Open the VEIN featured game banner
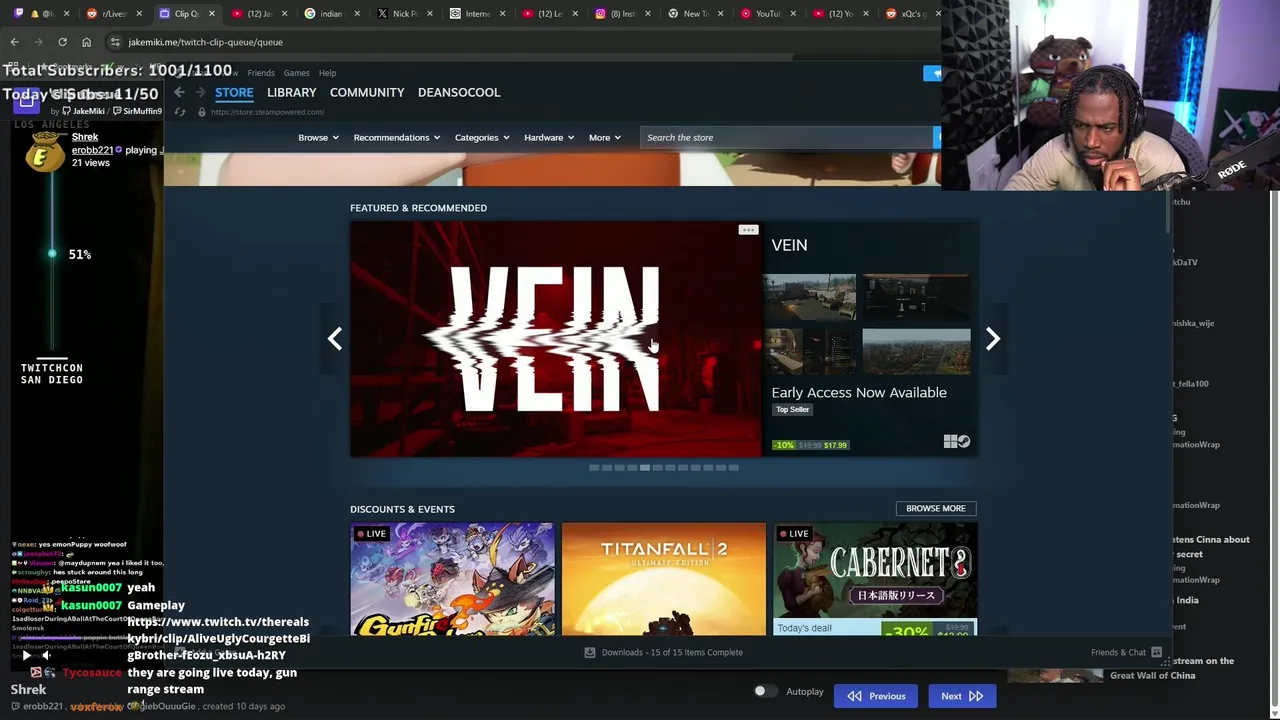This screenshot has height=720, width=1280. [556, 339]
